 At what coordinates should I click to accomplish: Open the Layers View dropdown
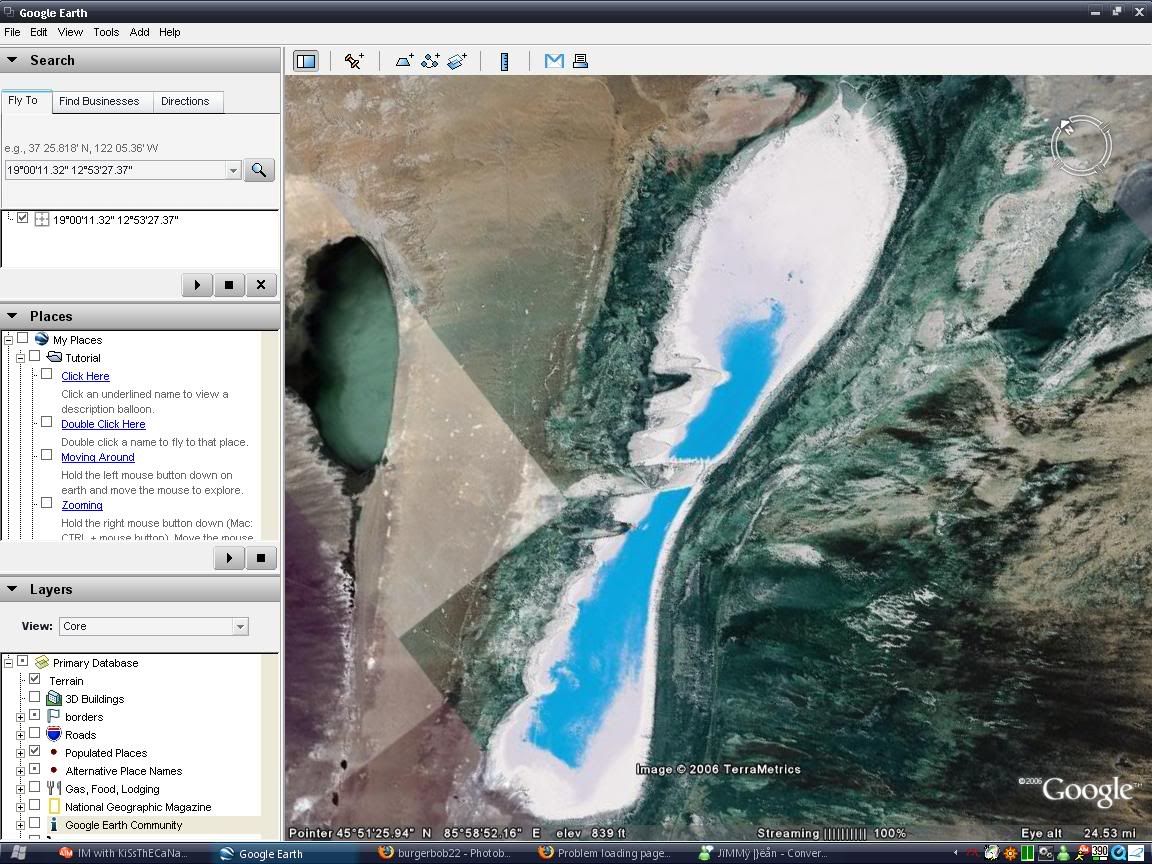240,627
